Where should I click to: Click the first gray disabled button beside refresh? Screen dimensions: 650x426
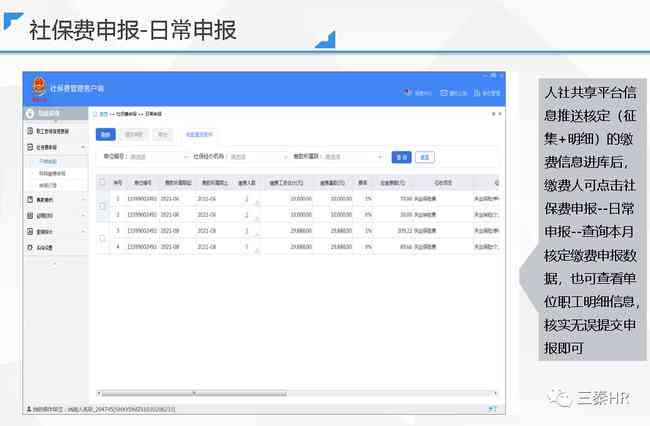pyautogui.click(x=134, y=134)
